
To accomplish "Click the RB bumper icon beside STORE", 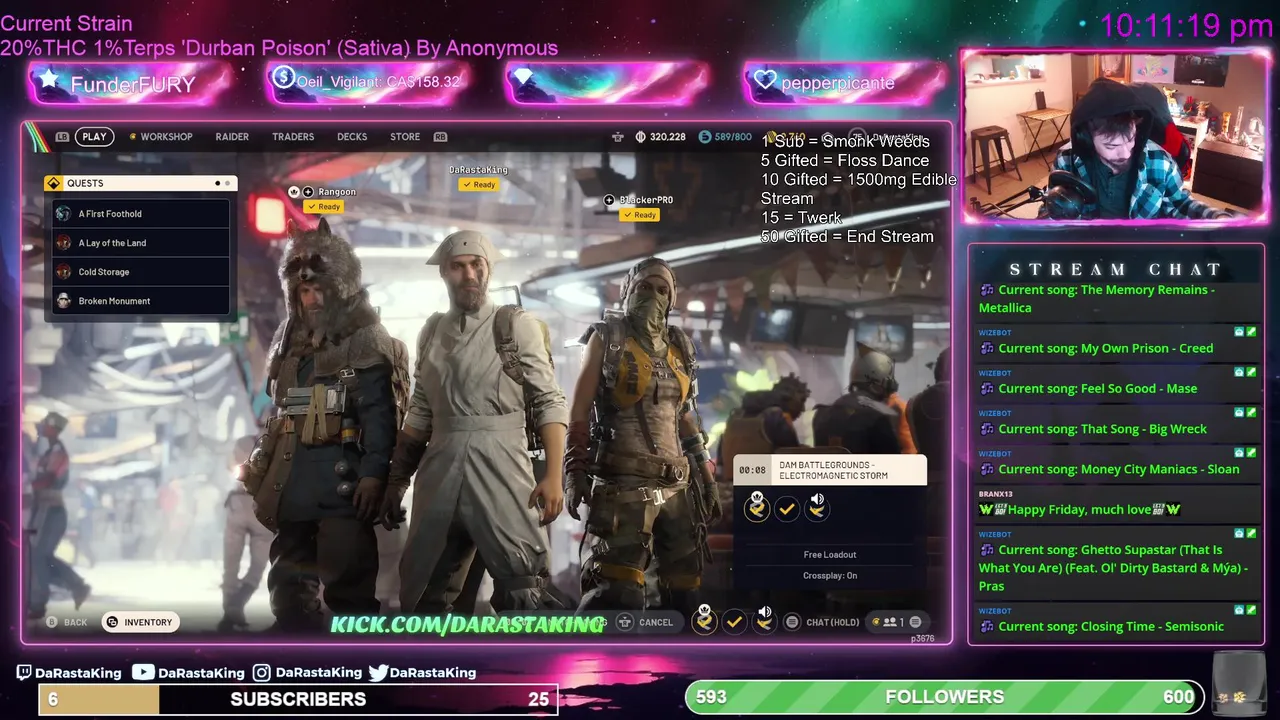I will point(440,137).
